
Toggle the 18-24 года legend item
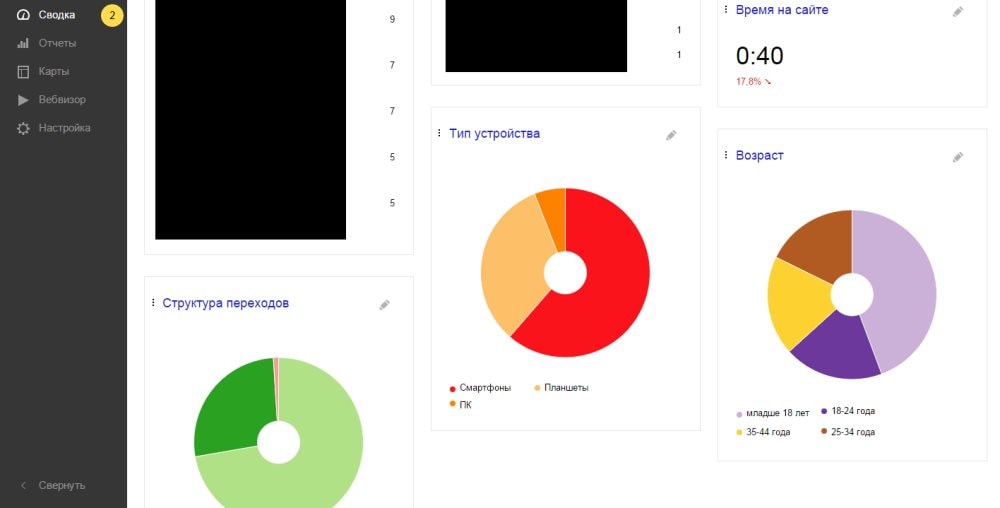click(x=848, y=411)
